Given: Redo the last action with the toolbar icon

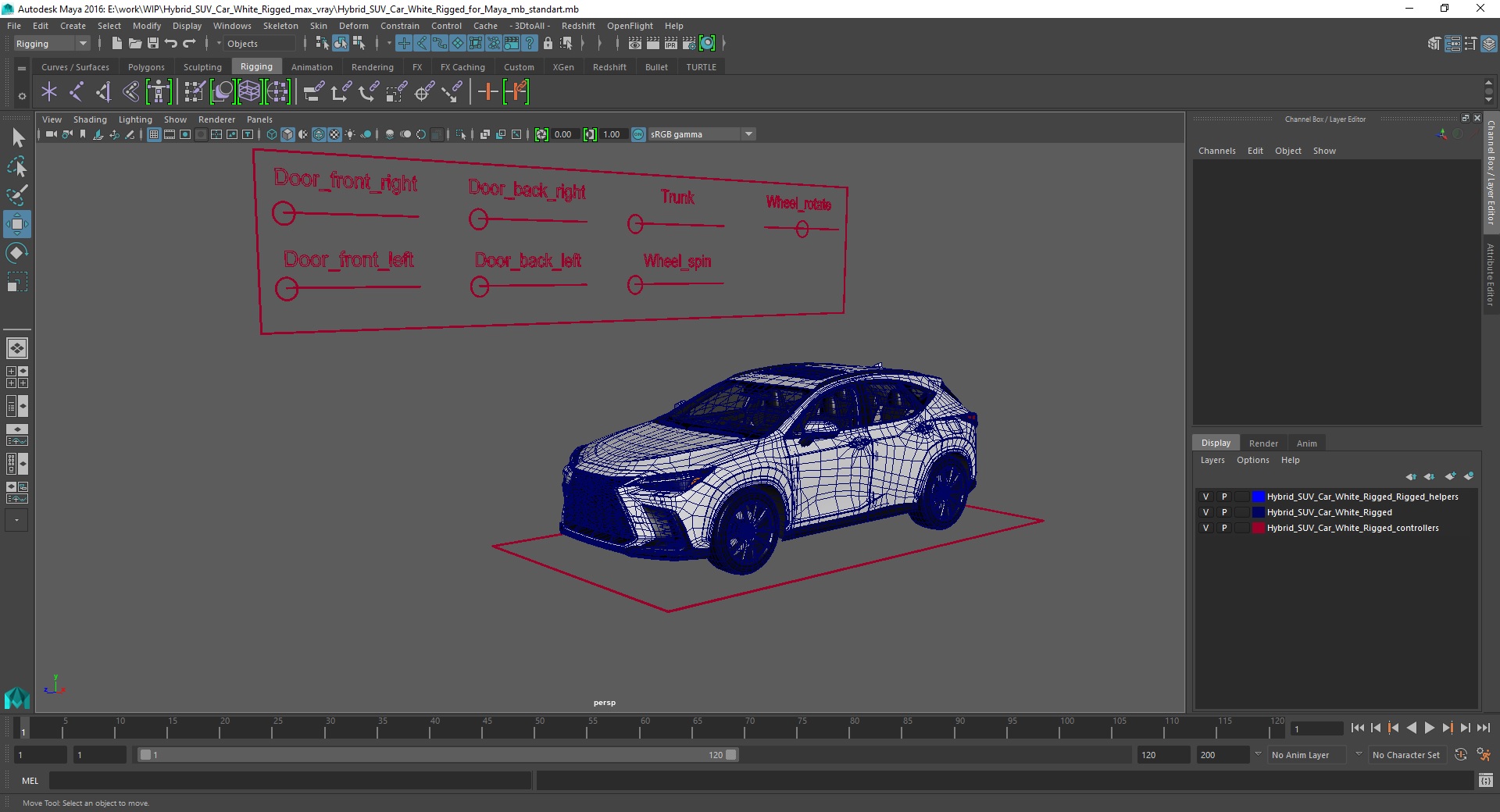Looking at the screenshot, I should [189, 44].
